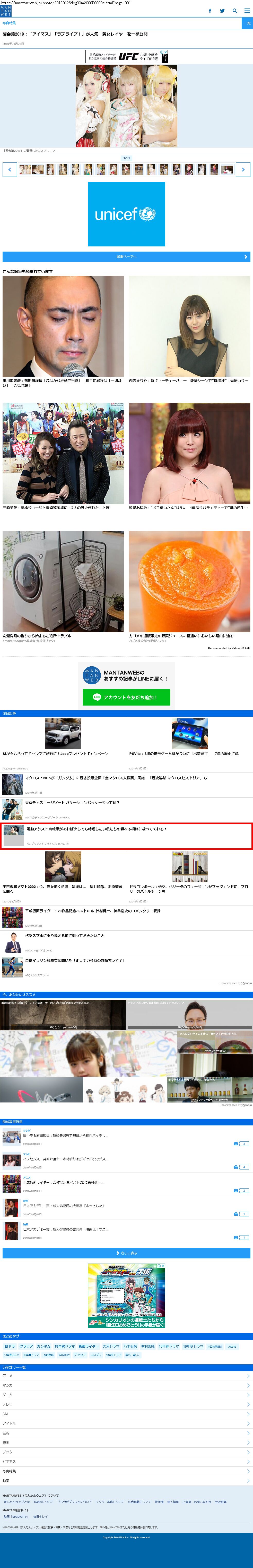Select the 朝ドラ tag
Screen dimensions: 253x1568
10,1346
